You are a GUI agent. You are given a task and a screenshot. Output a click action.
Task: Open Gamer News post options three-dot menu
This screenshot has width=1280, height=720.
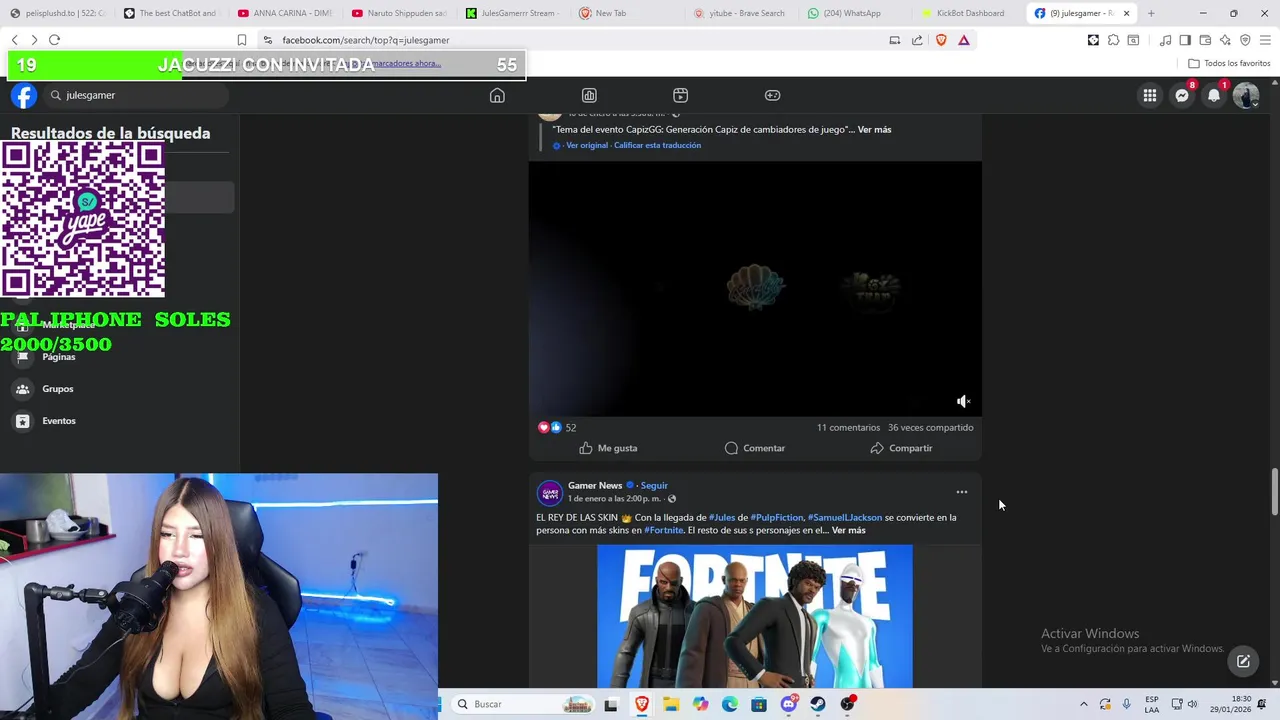pyautogui.click(x=962, y=492)
